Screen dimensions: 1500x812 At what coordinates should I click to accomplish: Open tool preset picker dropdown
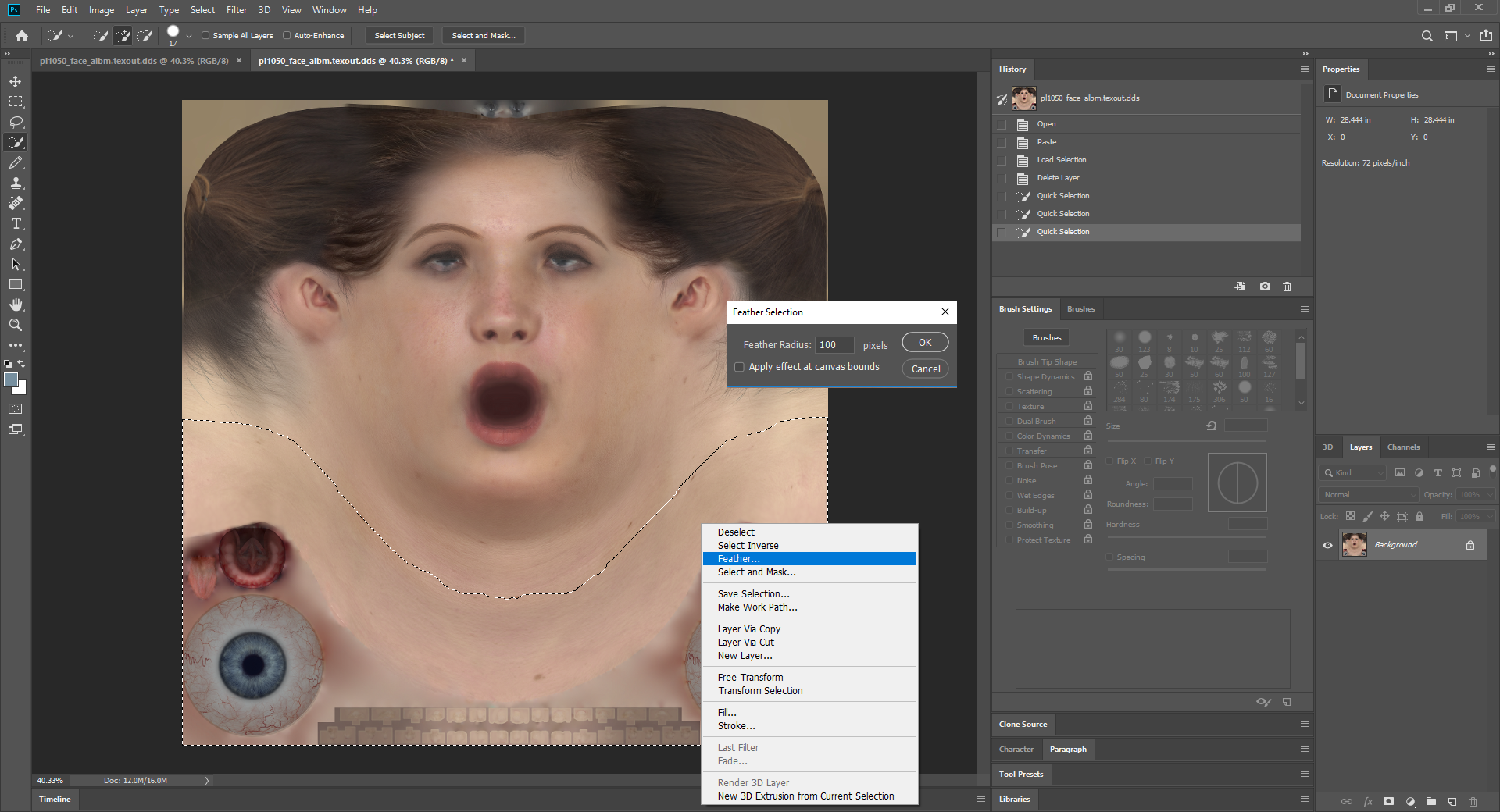click(x=70, y=36)
